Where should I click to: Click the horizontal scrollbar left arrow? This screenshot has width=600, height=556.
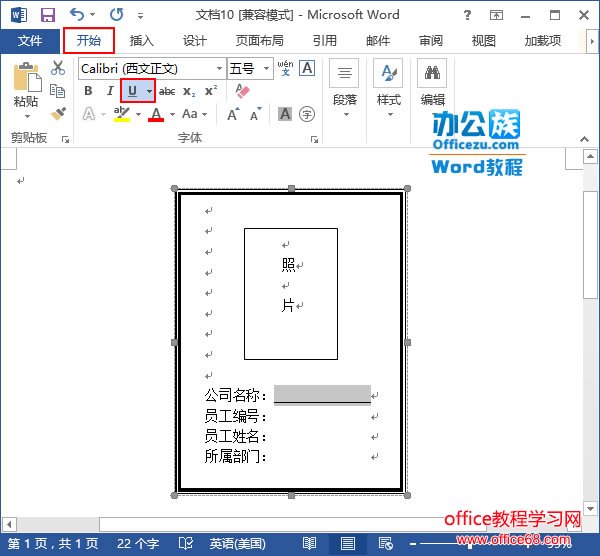(8, 524)
